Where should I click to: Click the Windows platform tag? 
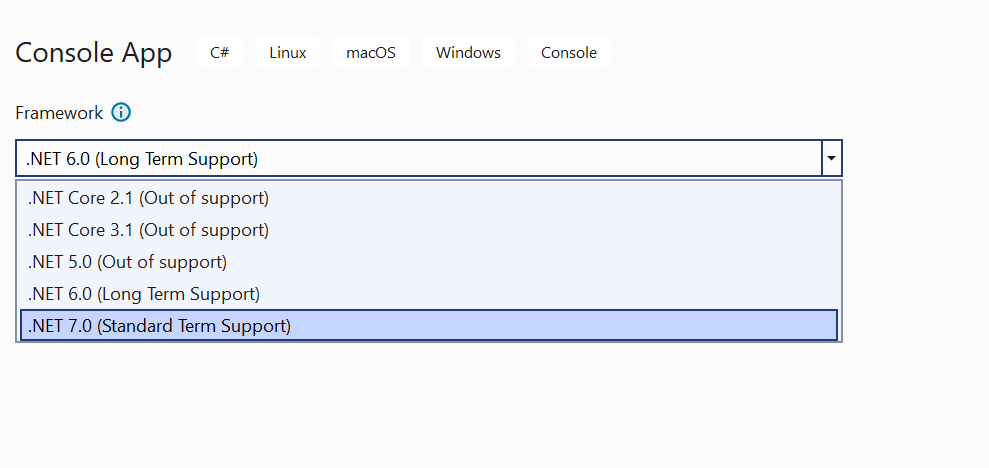point(468,52)
